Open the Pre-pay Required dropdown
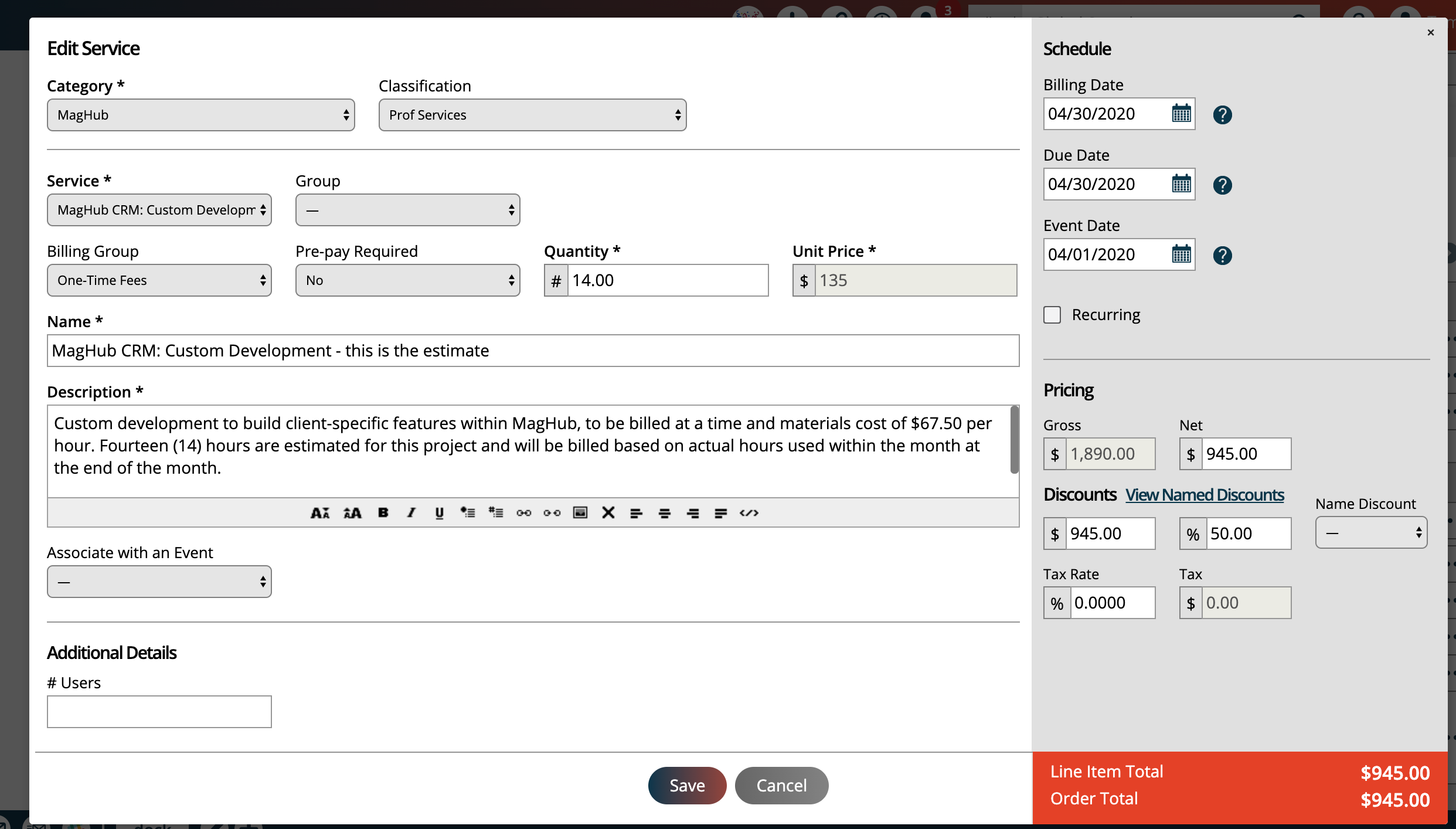Image resolution: width=1456 pixels, height=829 pixels. click(x=408, y=280)
